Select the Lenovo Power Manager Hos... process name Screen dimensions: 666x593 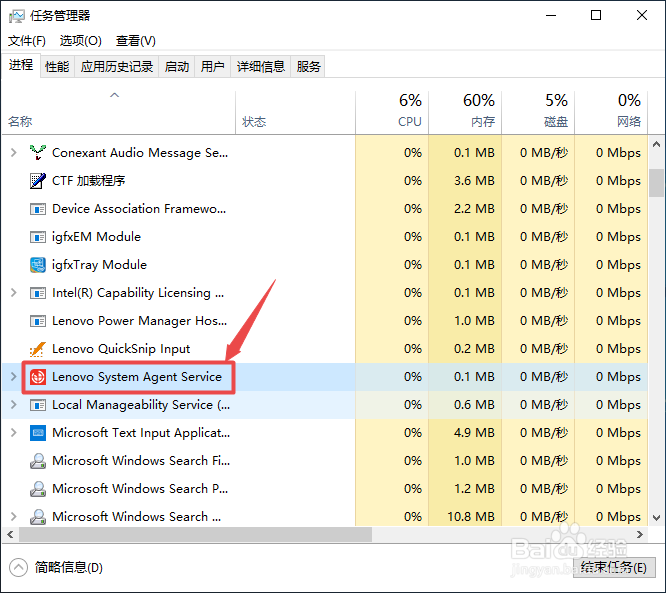coord(139,321)
